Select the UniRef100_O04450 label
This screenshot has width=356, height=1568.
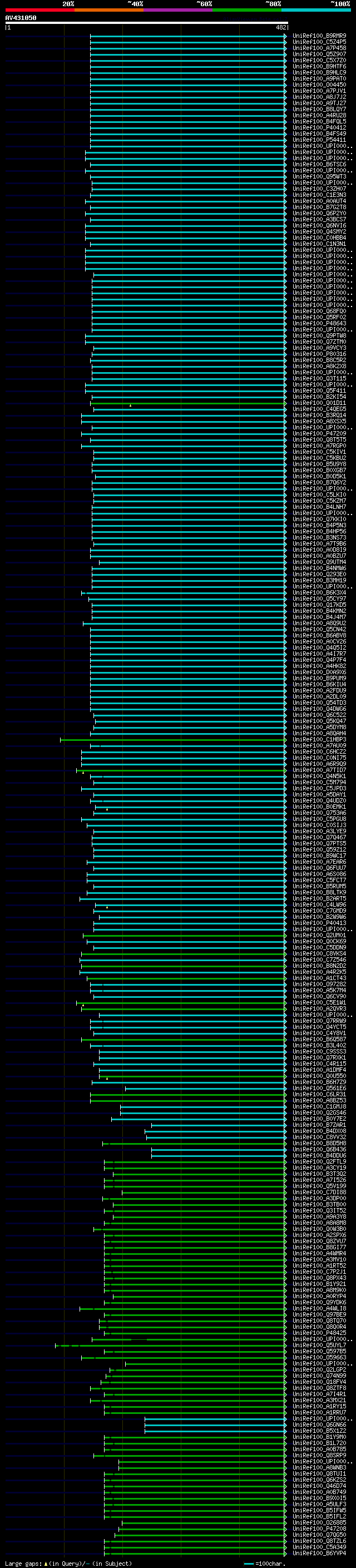coord(319,85)
